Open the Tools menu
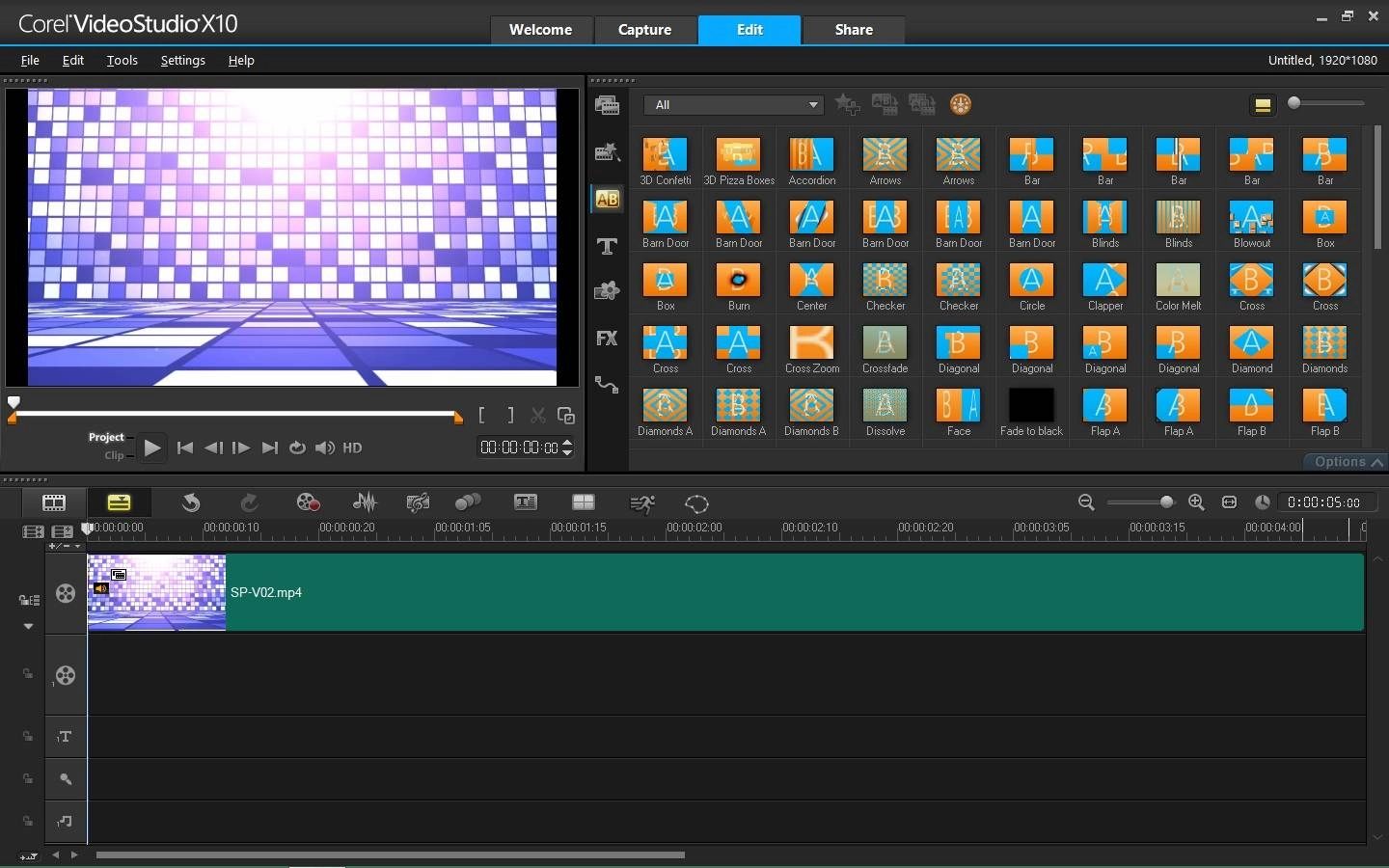This screenshot has height=868, width=1389. [x=122, y=60]
